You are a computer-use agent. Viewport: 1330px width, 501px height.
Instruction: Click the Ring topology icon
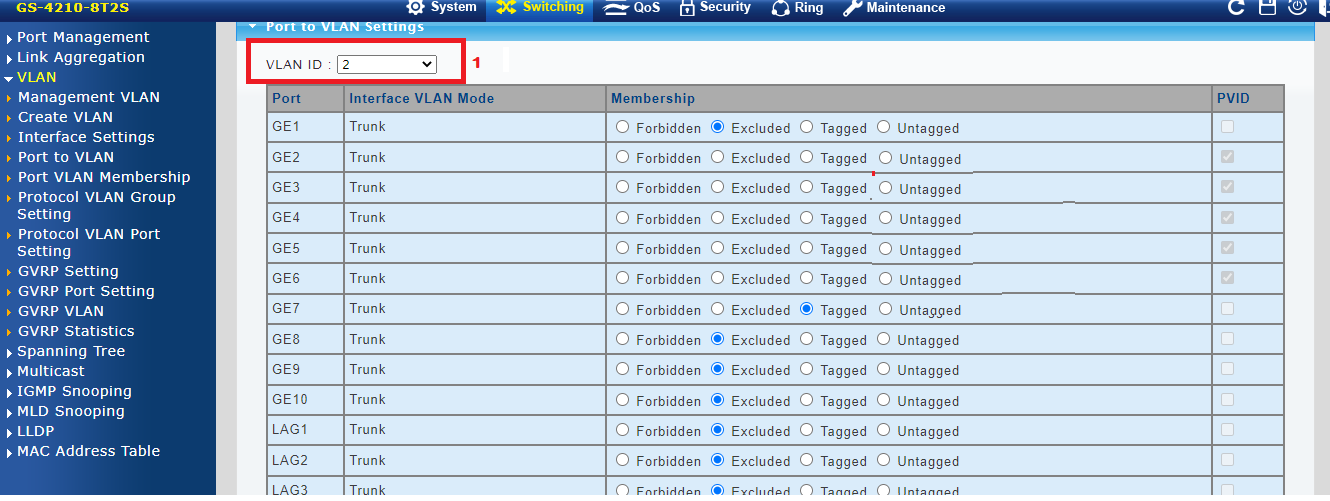tap(781, 8)
